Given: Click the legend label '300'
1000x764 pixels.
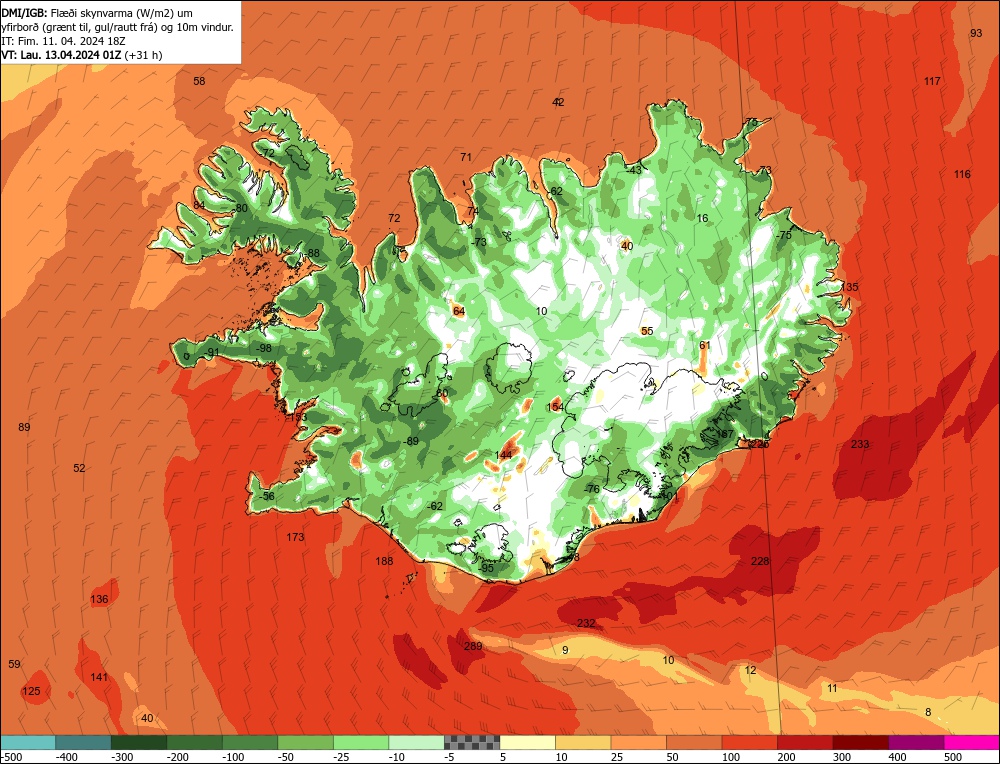Looking at the screenshot, I should 842,757.
